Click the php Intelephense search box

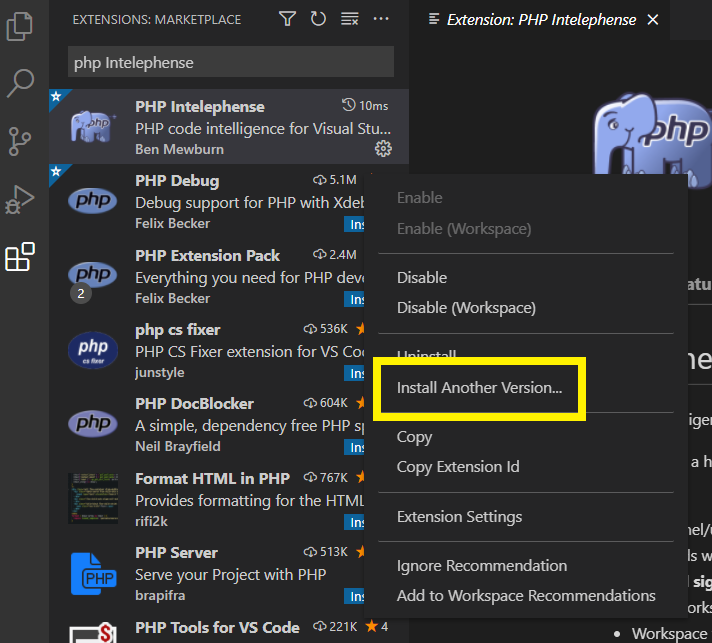pos(231,62)
